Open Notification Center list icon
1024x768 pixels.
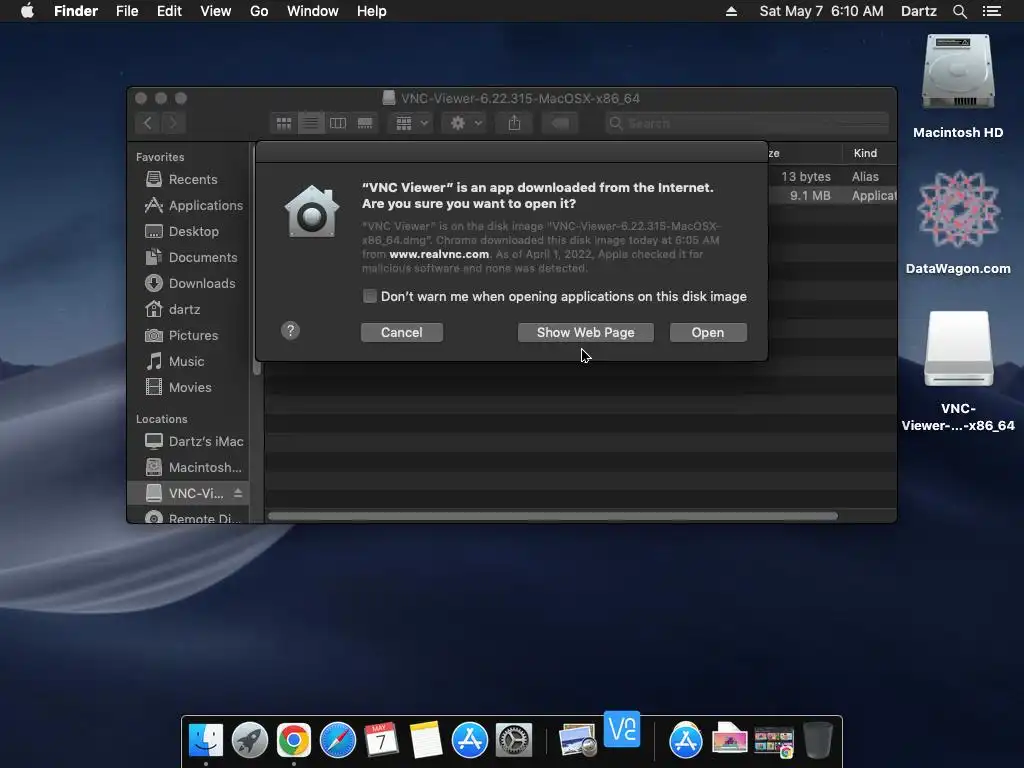click(x=992, y=11)
